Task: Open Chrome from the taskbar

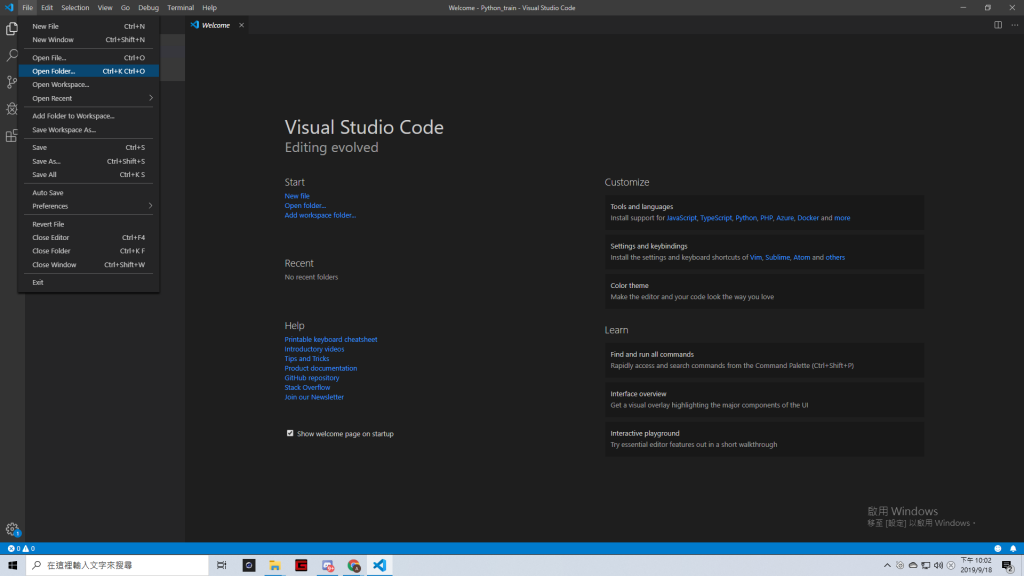Action: (x=353, y=565)
